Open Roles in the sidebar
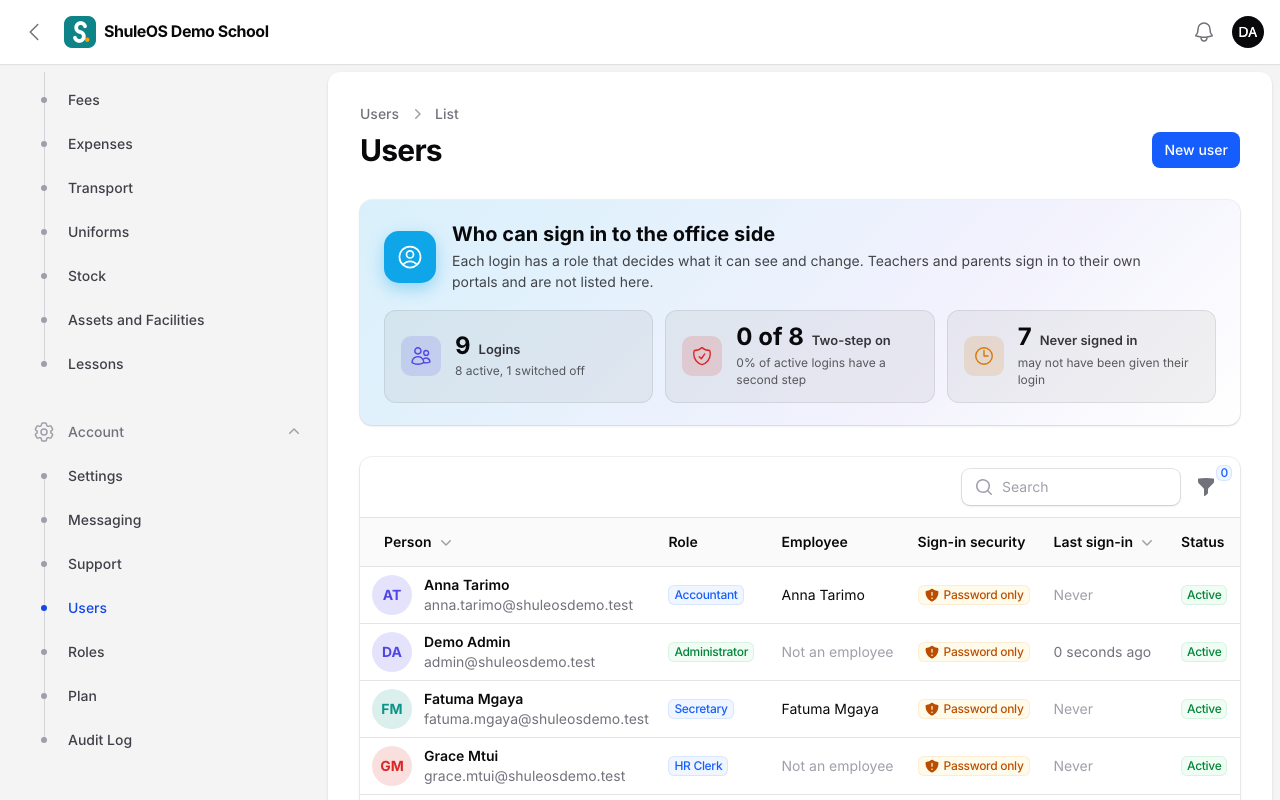Viewport: 1280px width, 800px height. 86,652
